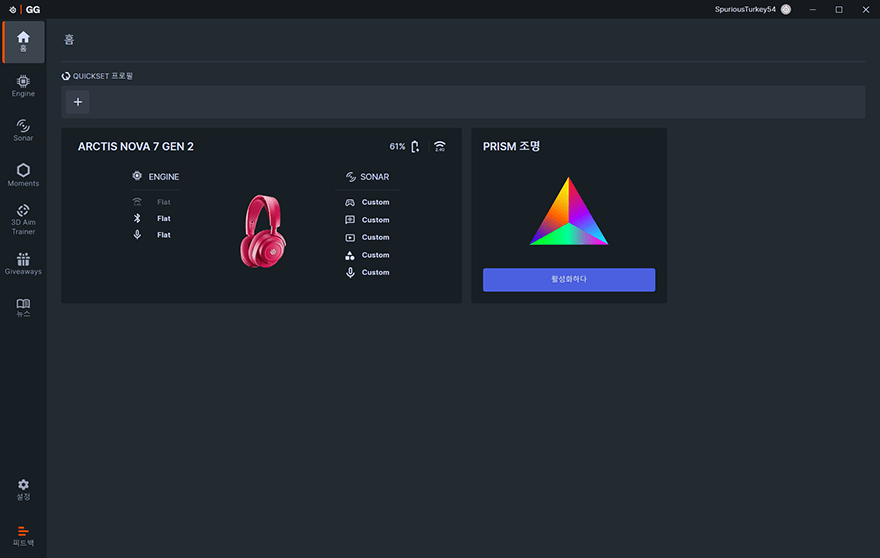Click the headset battery icon

(x=415, y=147)
